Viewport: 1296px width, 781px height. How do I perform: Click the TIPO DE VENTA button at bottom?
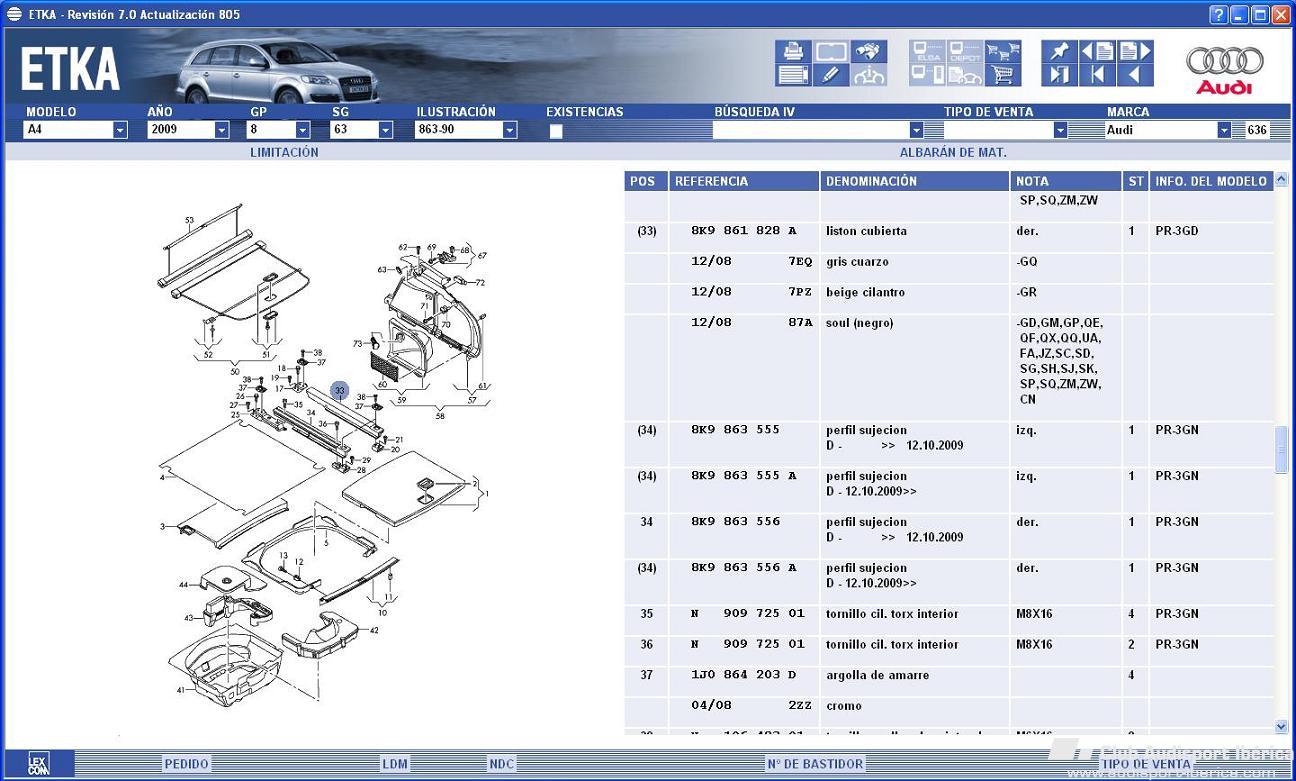point(1146,764)
